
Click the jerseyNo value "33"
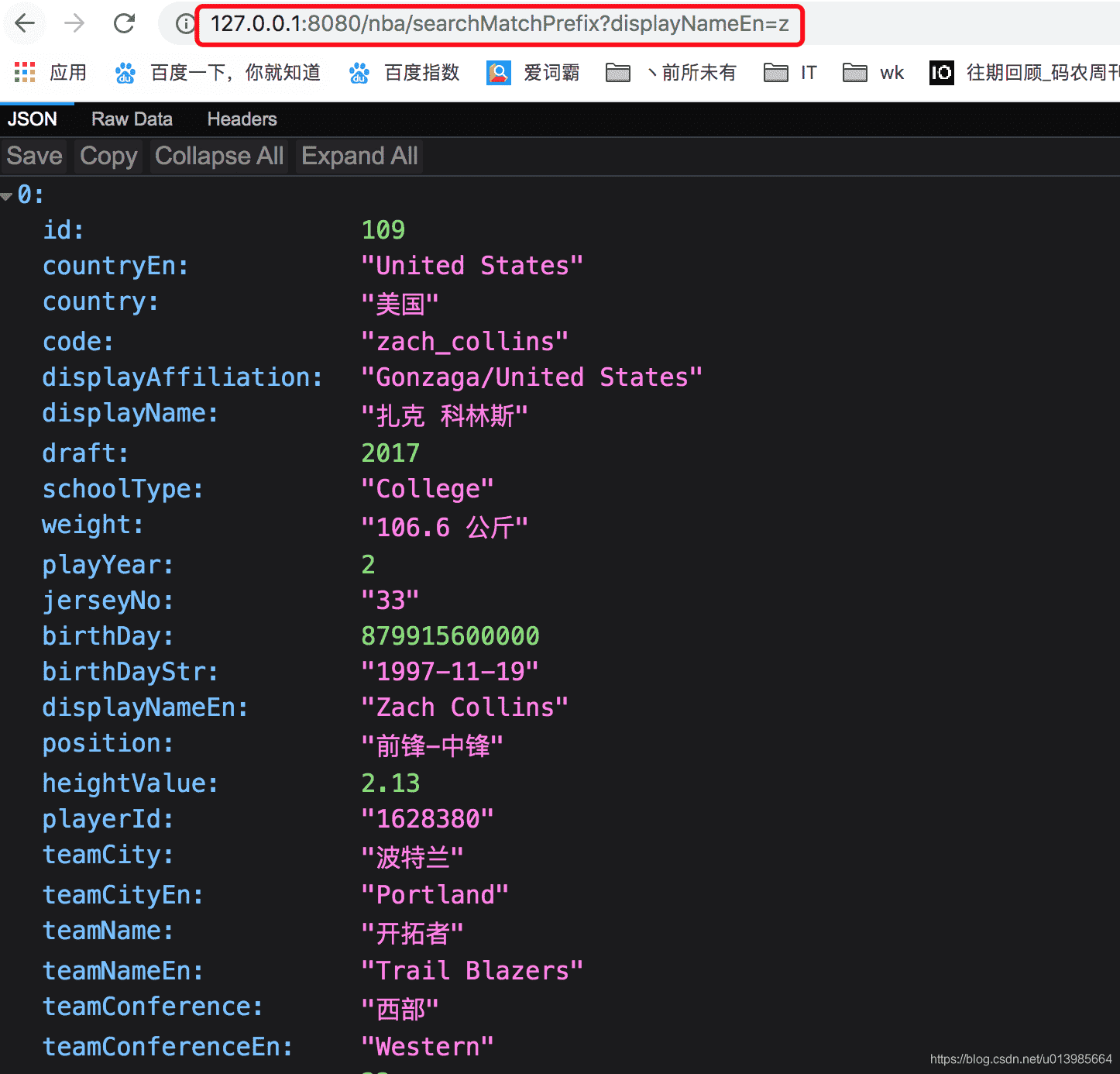coord(390,601)
